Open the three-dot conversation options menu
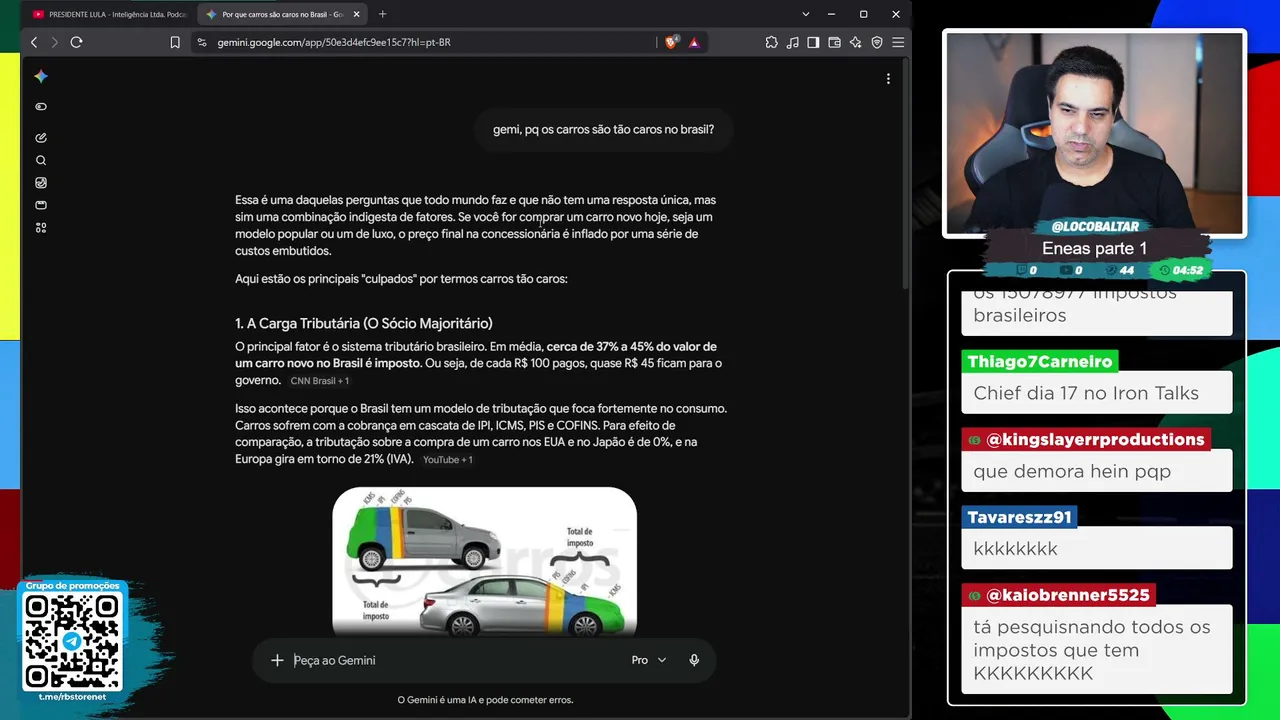1280x720 pixels. coord(888,78)
